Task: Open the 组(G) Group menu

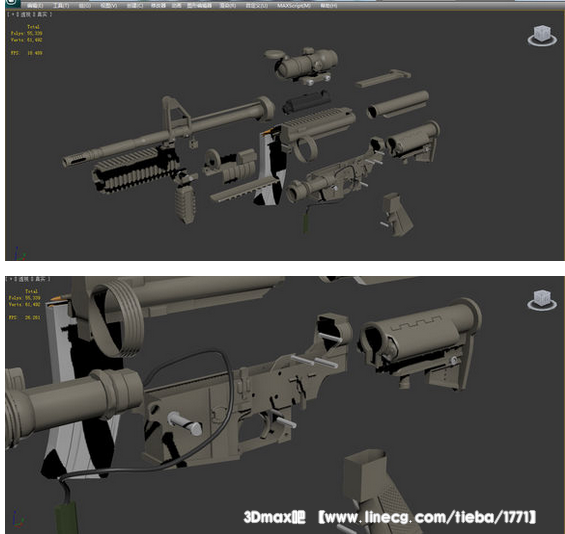Action: pyautogui.click(x=85, y=5)
